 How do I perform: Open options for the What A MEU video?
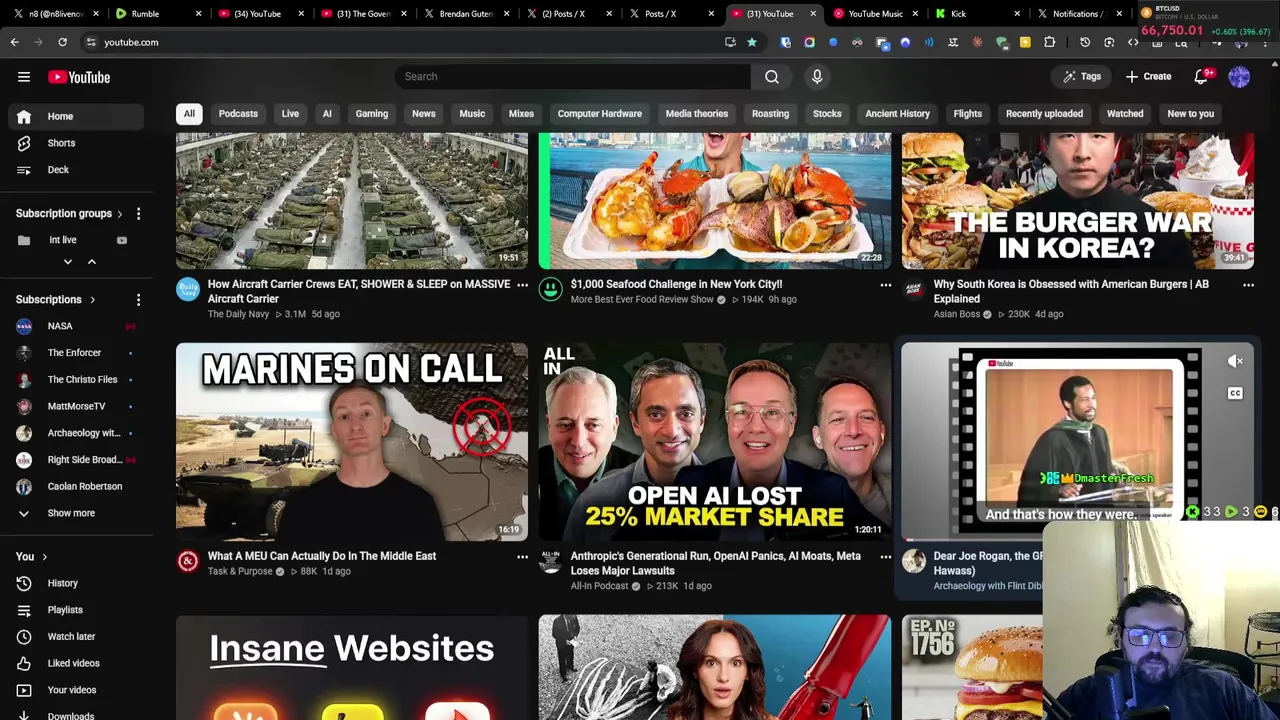pyautogui.click(x=522, y=558)
